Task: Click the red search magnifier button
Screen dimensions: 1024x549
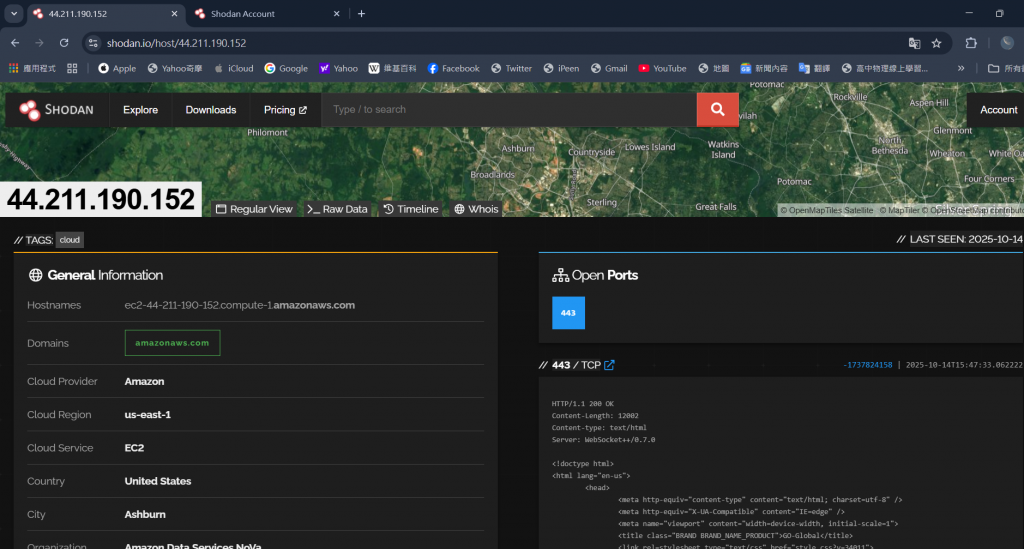Action: (717, 110)
